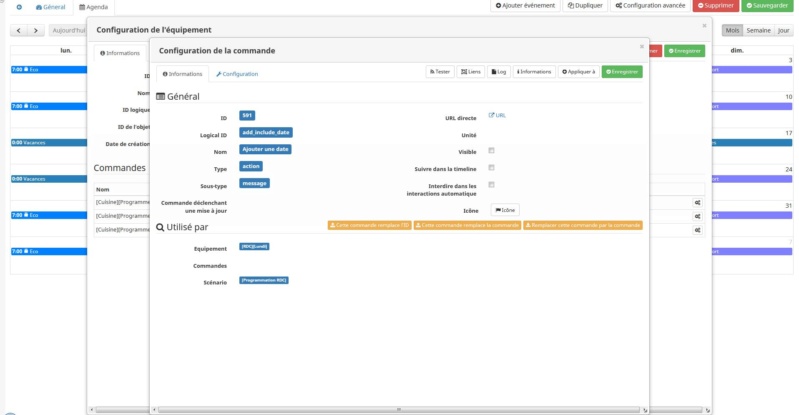Image resolution: width=799 pixels, height=415 pixels.
Task: Open the Liens link graph button
Action: coord(471,72)
